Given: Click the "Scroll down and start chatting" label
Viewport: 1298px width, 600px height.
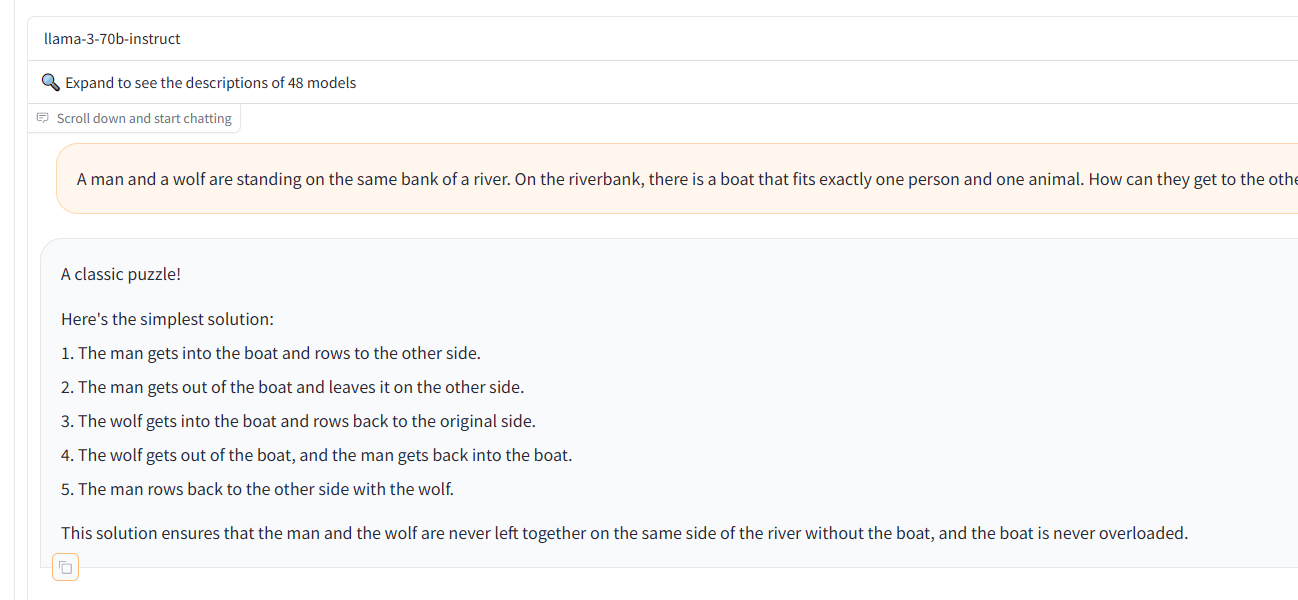Looking at the screenshot, I should [x=144, y=118].
